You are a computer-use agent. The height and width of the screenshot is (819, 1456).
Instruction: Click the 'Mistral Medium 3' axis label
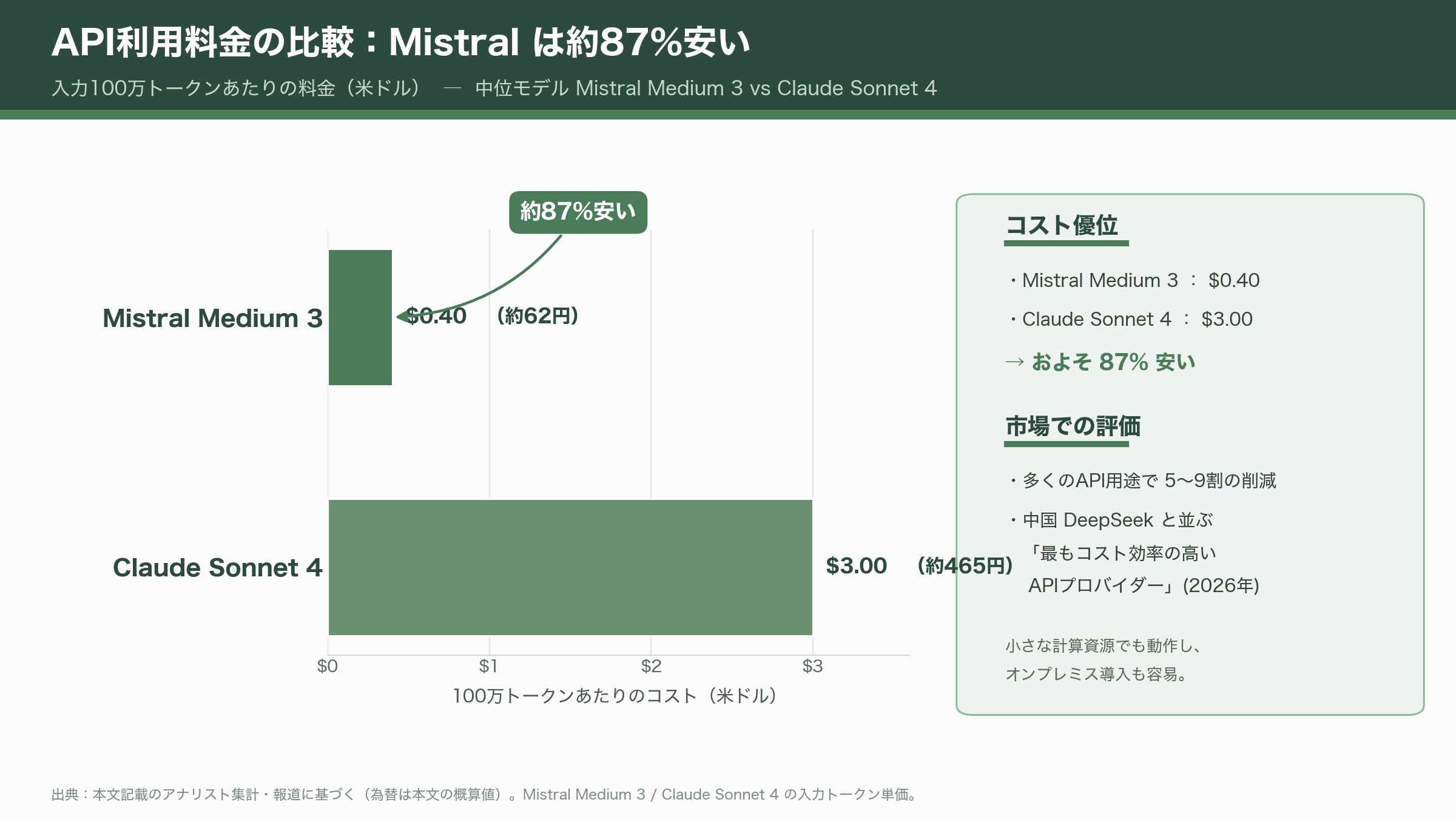click(212, 318)
